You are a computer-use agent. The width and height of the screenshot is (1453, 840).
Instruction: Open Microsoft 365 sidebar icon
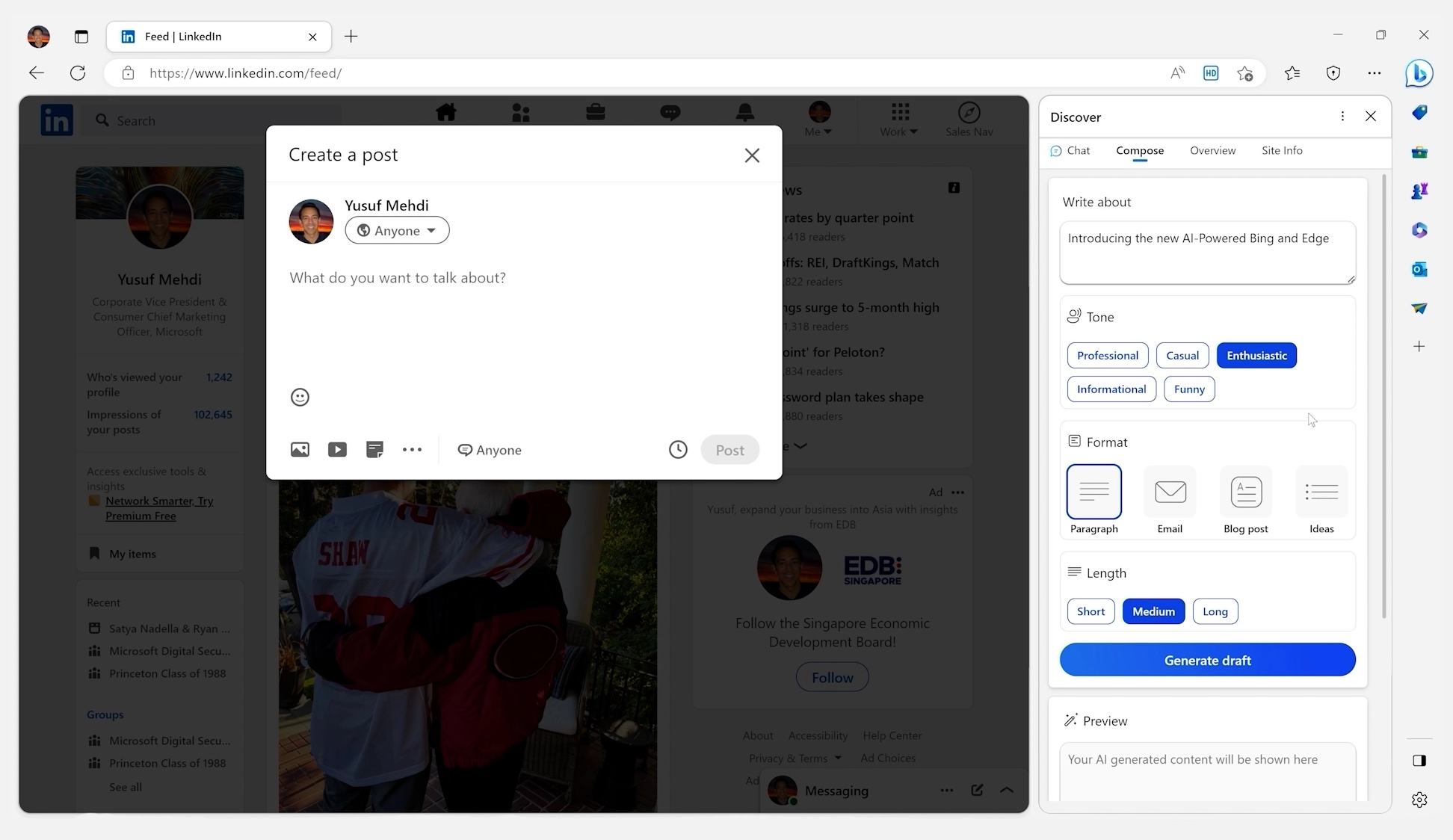pyautogui.click(x=1419, y=230)
